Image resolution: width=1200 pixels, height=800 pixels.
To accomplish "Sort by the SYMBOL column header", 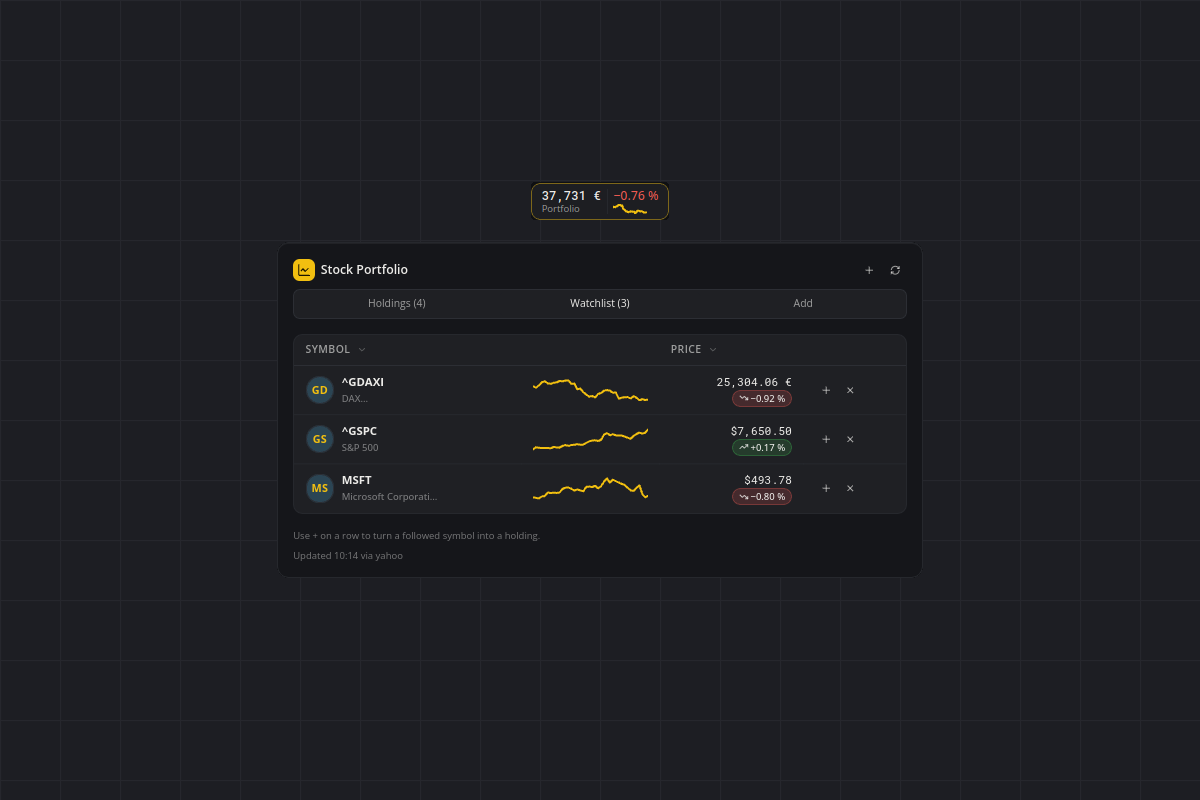I will [x=336, y=350].
